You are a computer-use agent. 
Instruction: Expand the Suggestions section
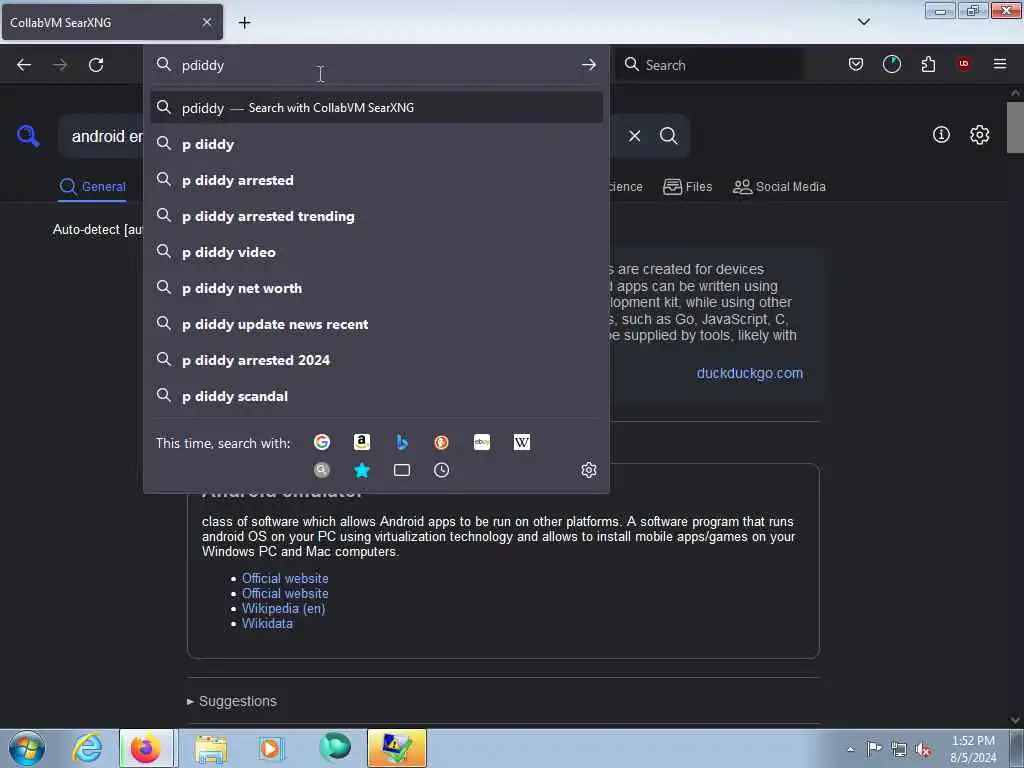point(232,701)
